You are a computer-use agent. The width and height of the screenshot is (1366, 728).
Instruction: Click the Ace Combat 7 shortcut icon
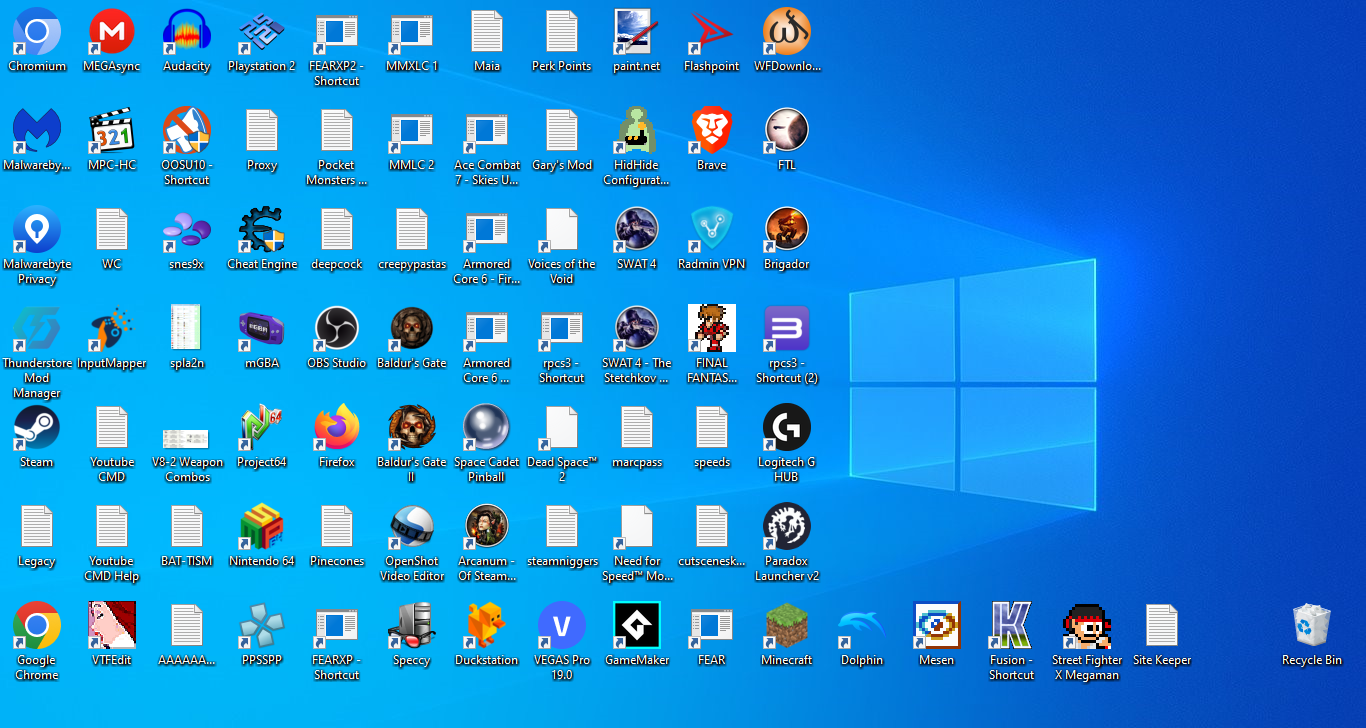point(487,131)
